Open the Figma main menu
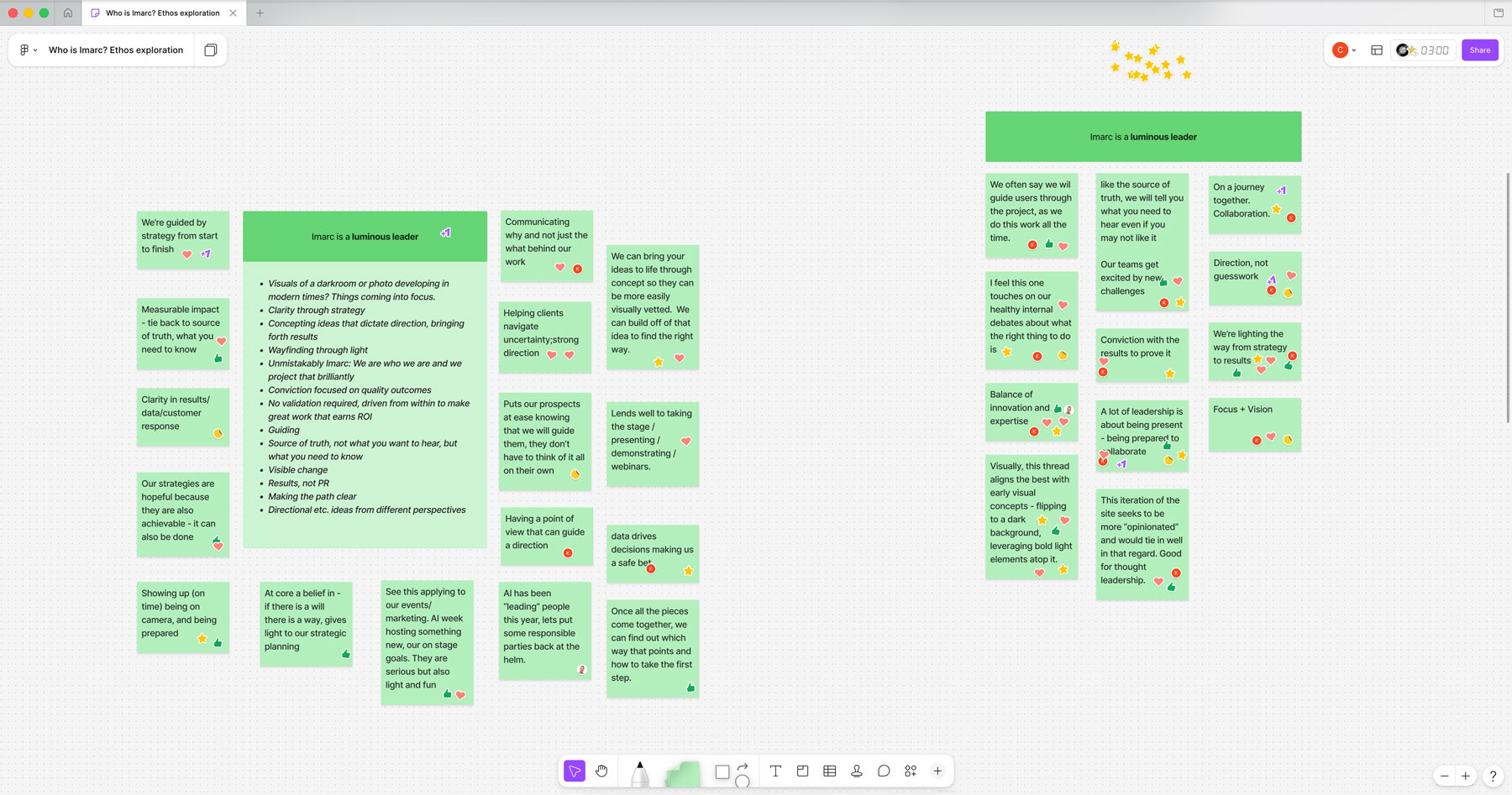1512x795 pixels. [28, 50]
